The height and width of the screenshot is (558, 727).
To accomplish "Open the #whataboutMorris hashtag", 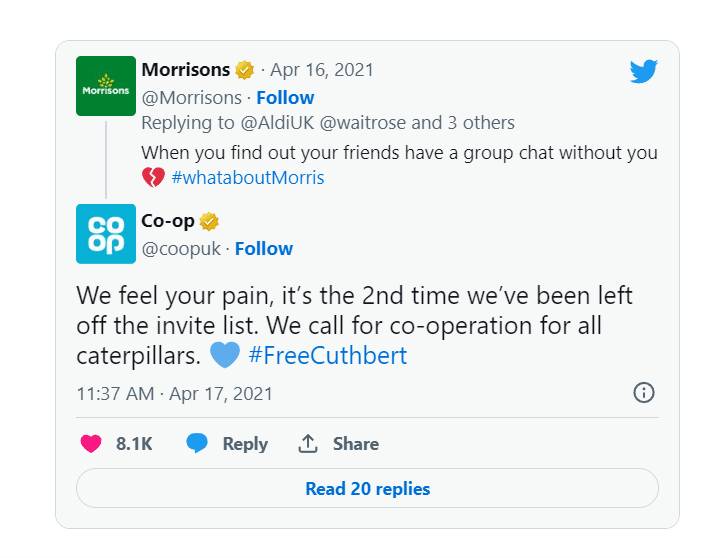I will click(x=248, y=178).
